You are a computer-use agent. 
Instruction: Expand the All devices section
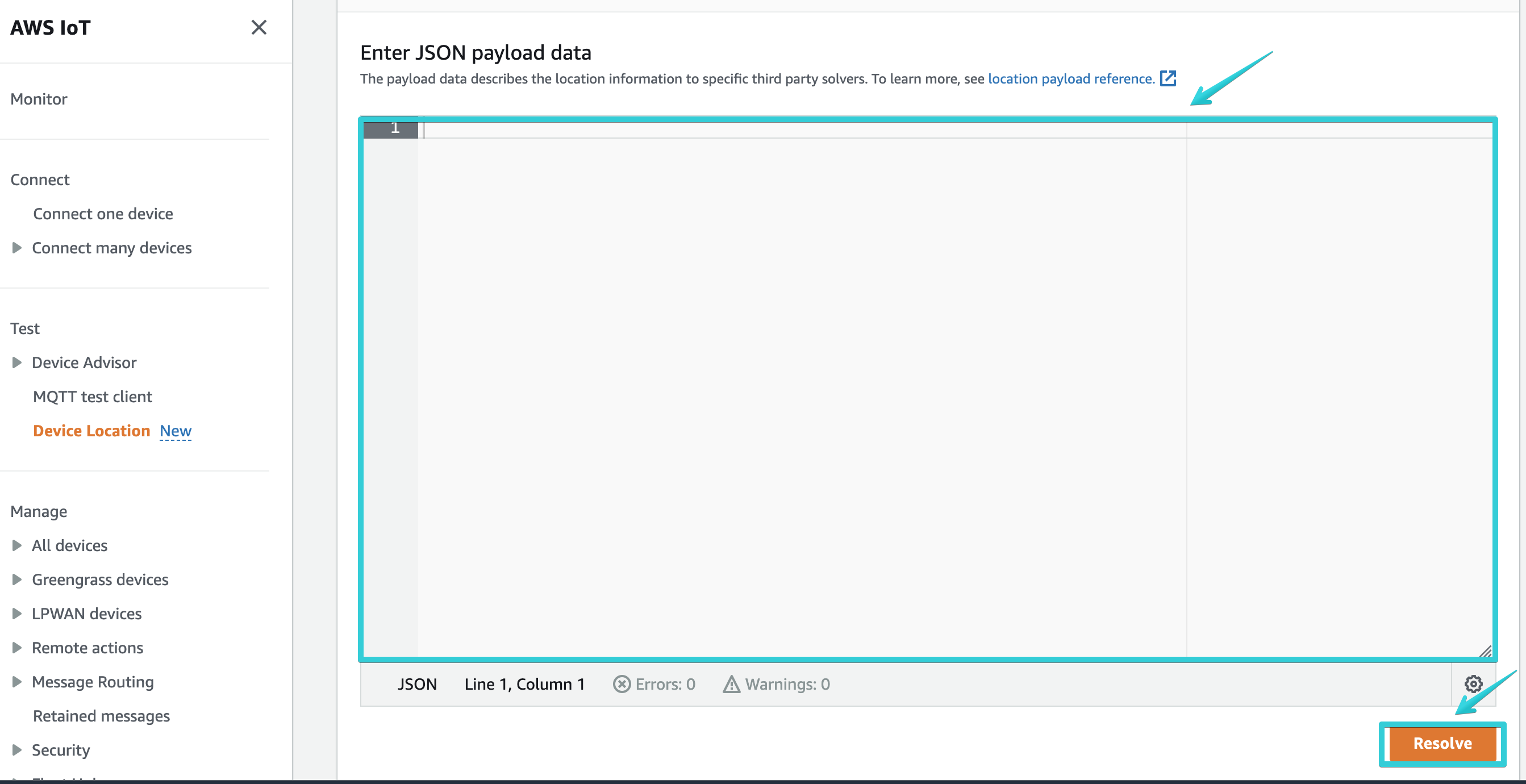tap(16, 545)
